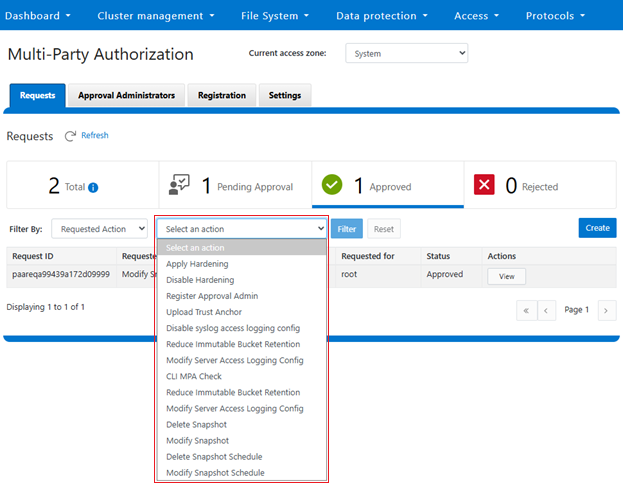Select the Approved requests card
Viewport: 623px width, 484px height.
[388, 185]
